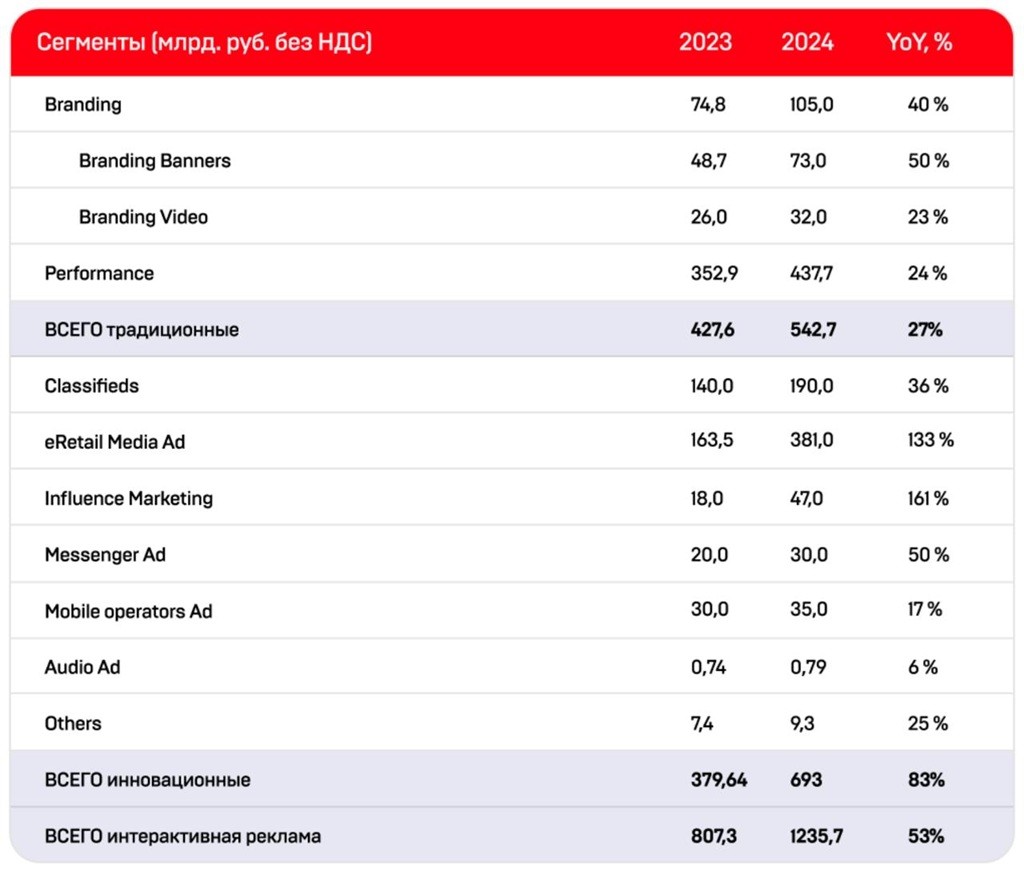
Task: Click the ВСЕГО традиционные total row
Action: pos(512,329)
